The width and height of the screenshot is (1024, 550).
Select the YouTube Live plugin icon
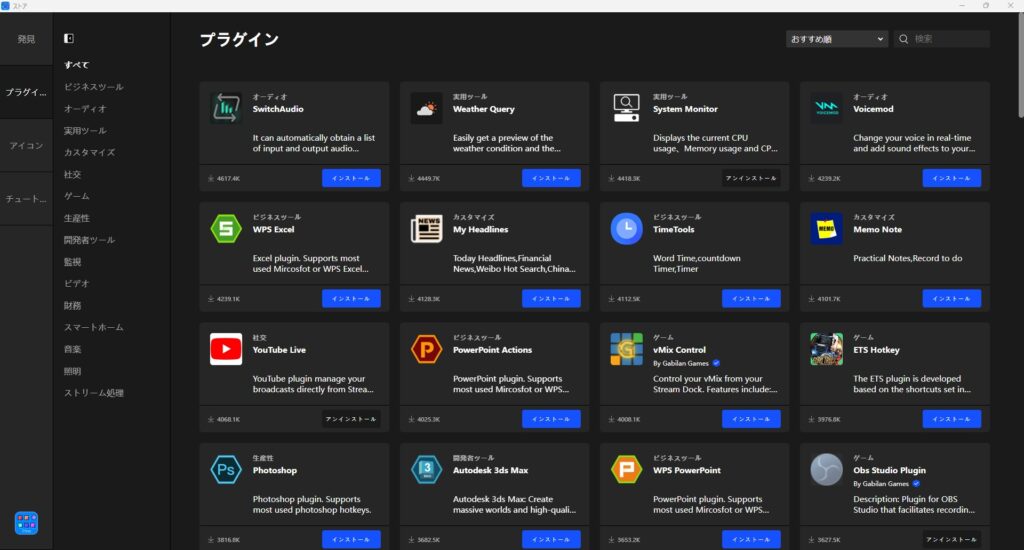[226, 349]
